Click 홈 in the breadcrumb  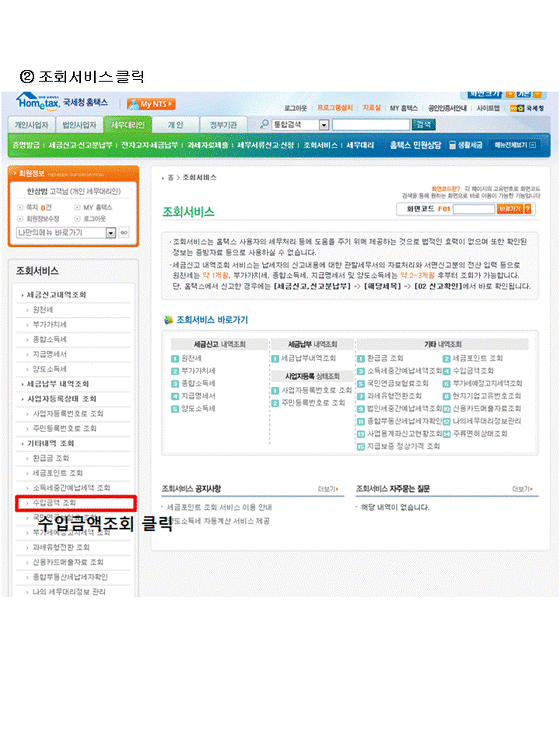[x=170, y=177]
